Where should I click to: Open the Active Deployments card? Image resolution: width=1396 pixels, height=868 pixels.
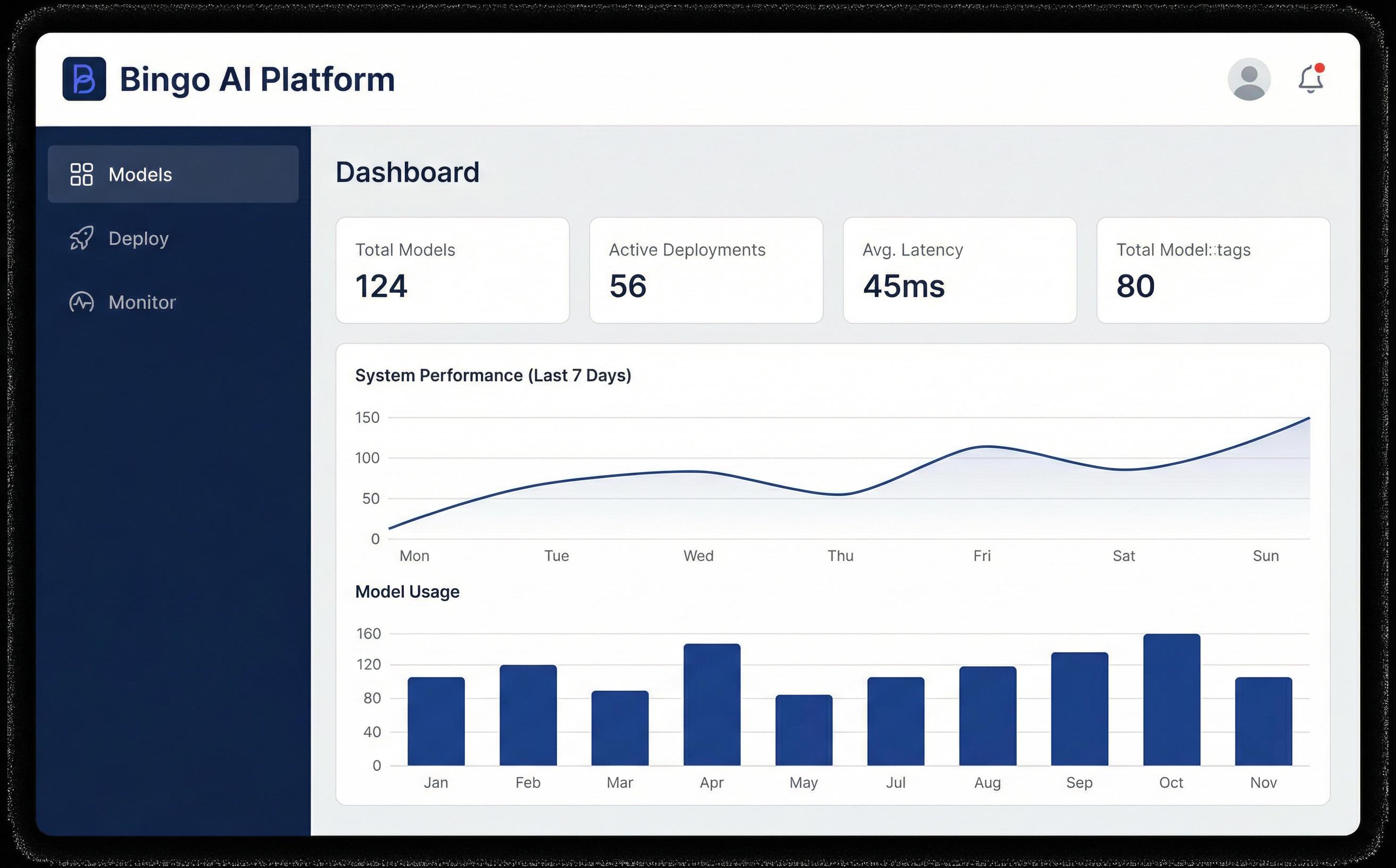706,270
